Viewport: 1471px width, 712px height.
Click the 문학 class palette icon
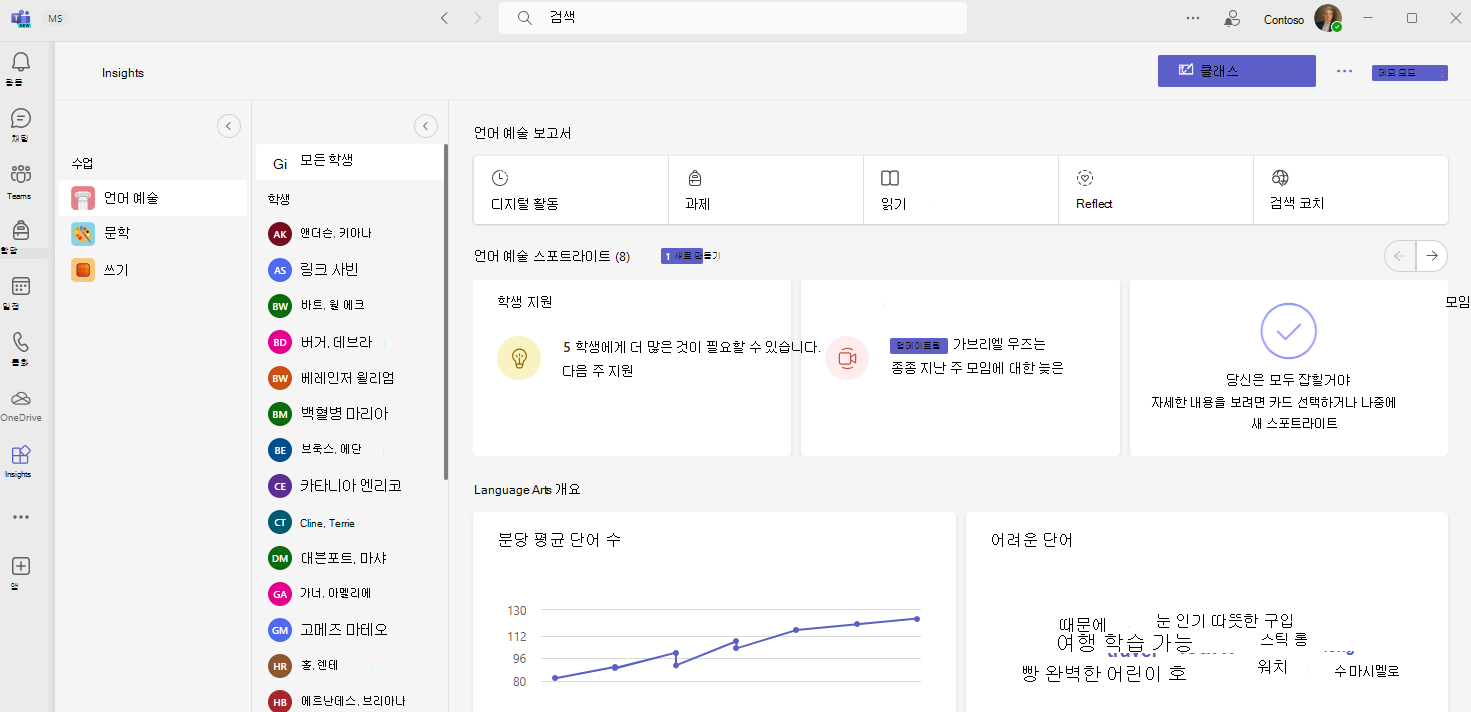point(83,233)
